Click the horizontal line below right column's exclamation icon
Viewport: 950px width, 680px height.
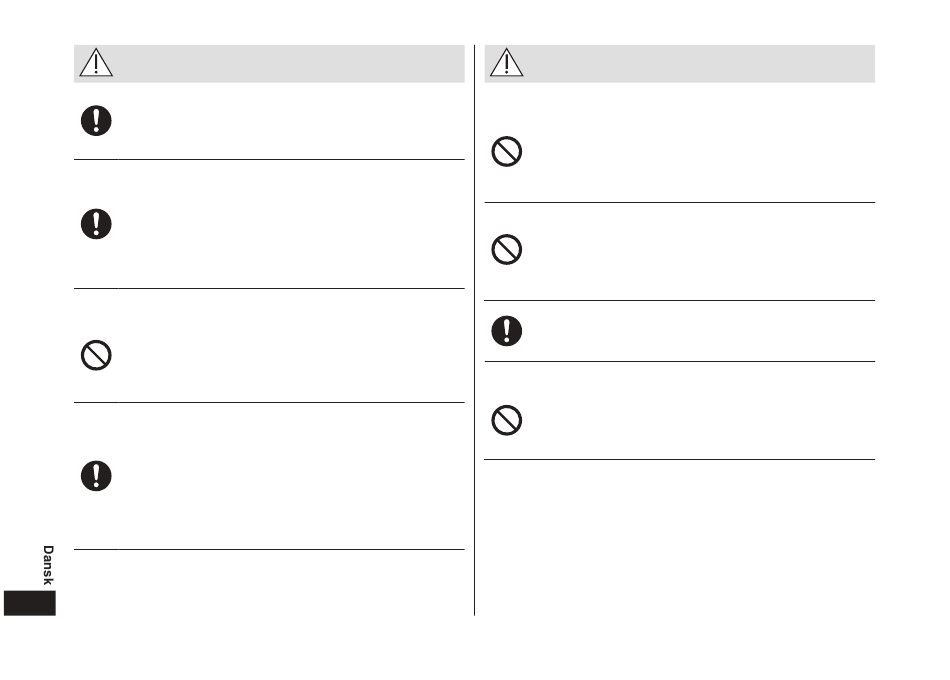(x=680, y=362)
